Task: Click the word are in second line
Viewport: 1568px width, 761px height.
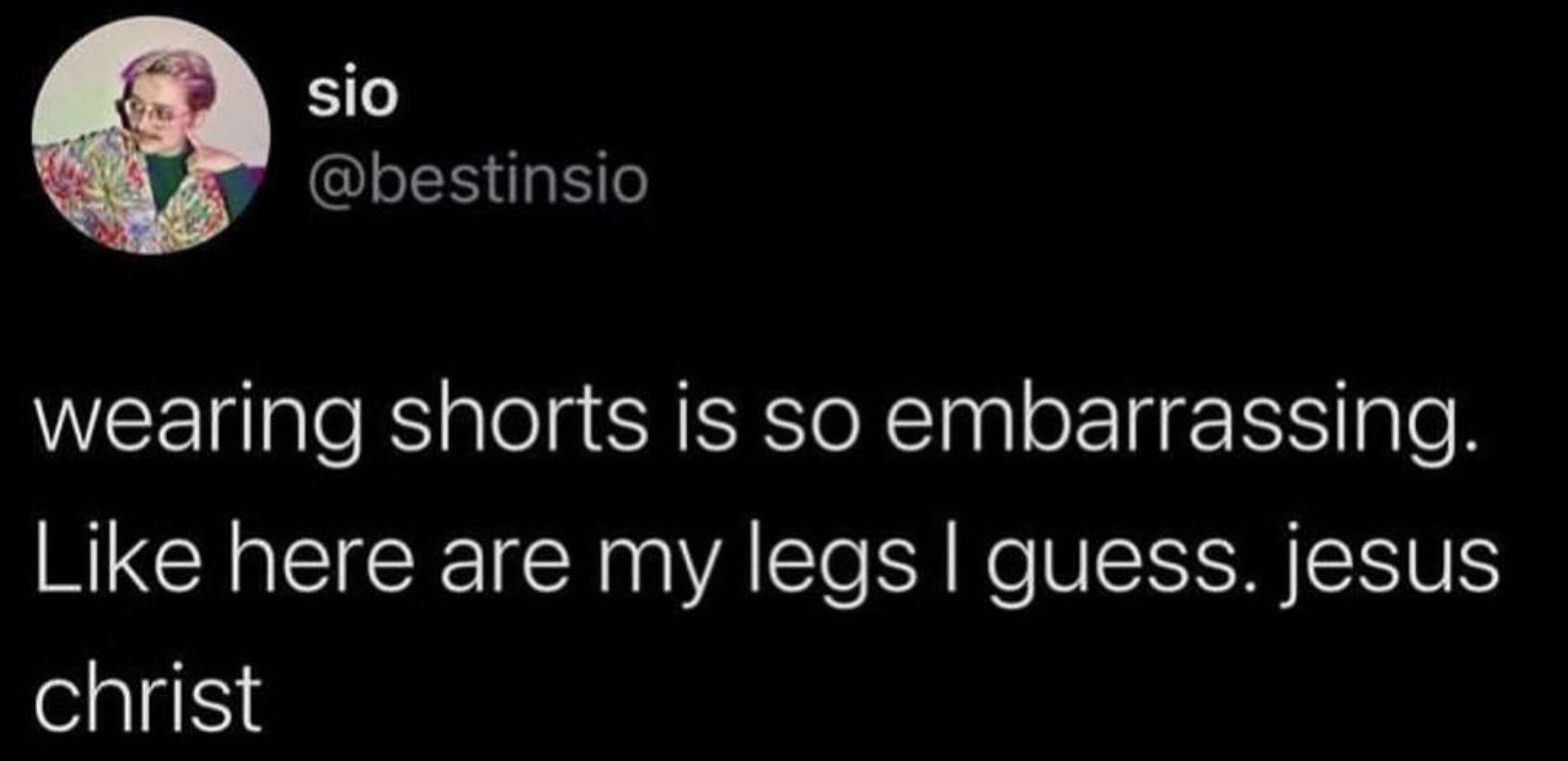Action: [506, 563]
